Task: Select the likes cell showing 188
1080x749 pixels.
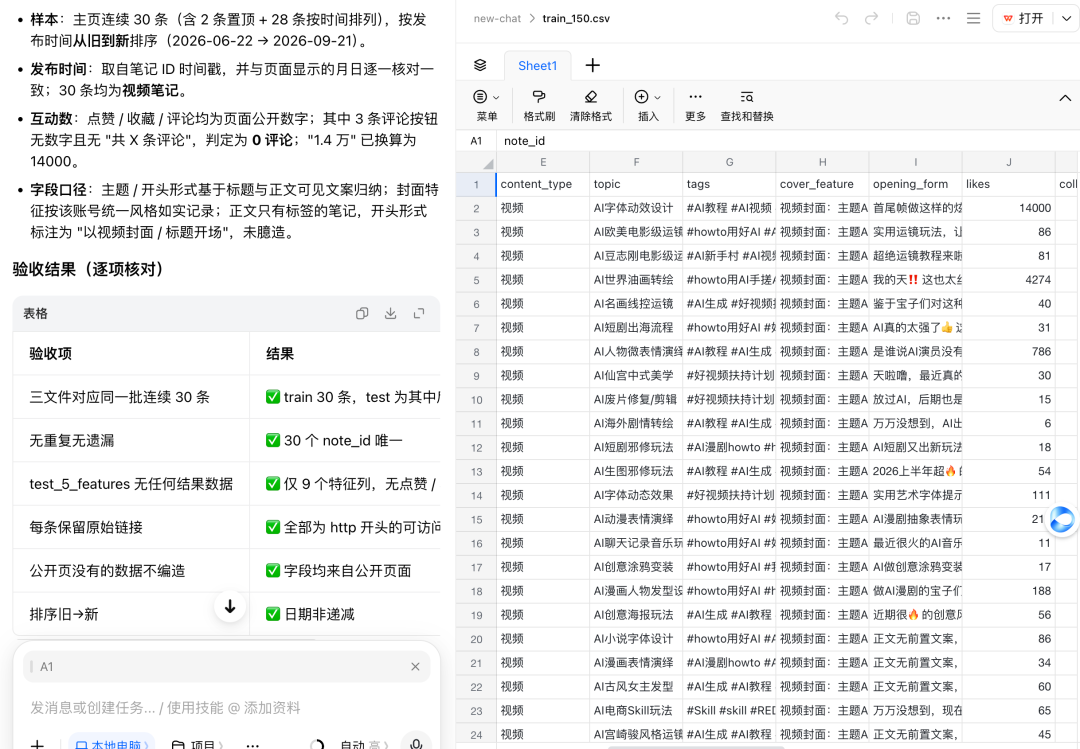Action: click(1008, 591)
